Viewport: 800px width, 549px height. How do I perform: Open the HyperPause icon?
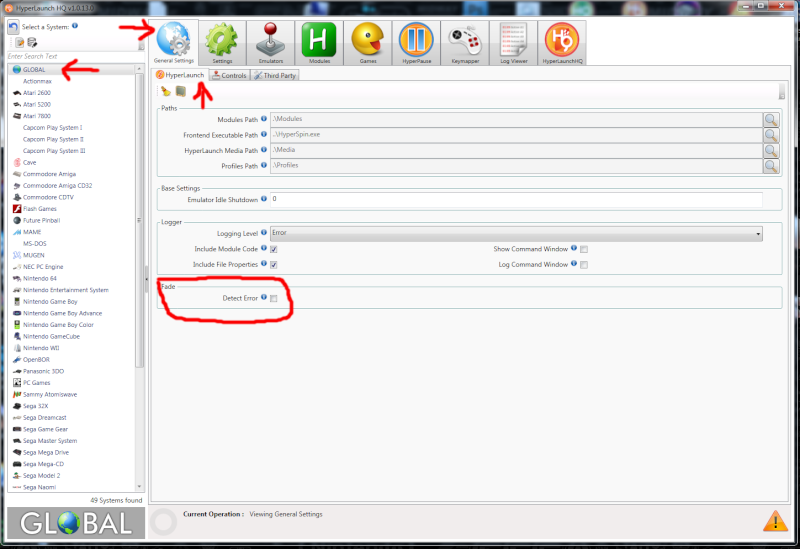click(416, 43)
